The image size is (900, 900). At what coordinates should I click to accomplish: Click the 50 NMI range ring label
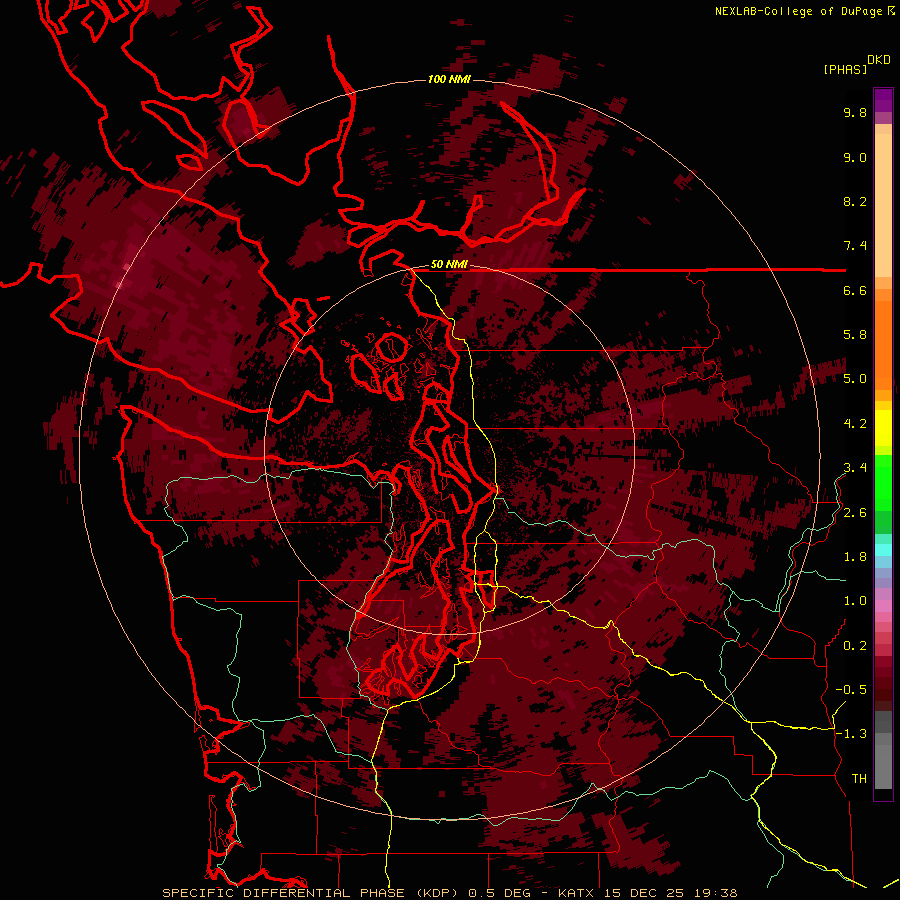click(x=449, y=265)
